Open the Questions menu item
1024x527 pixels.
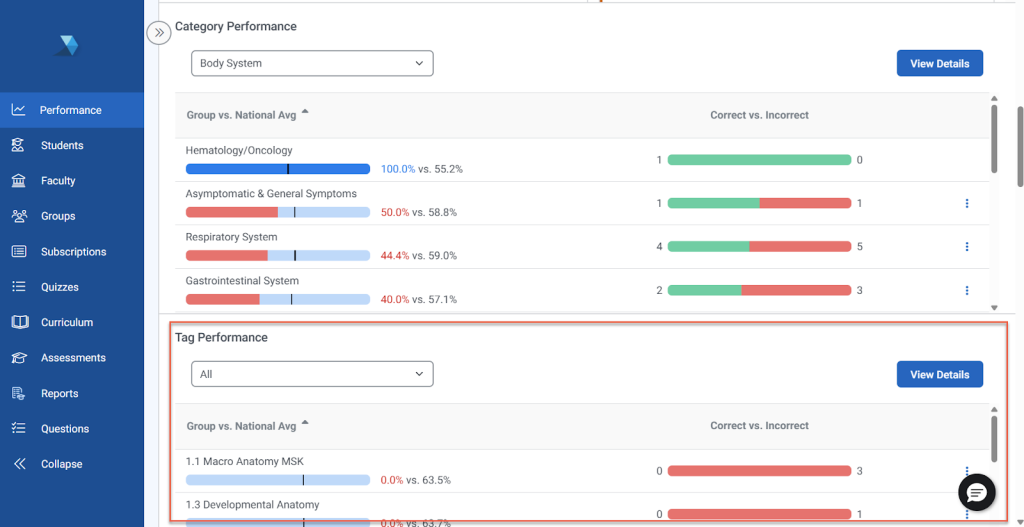tap(64, 429)
